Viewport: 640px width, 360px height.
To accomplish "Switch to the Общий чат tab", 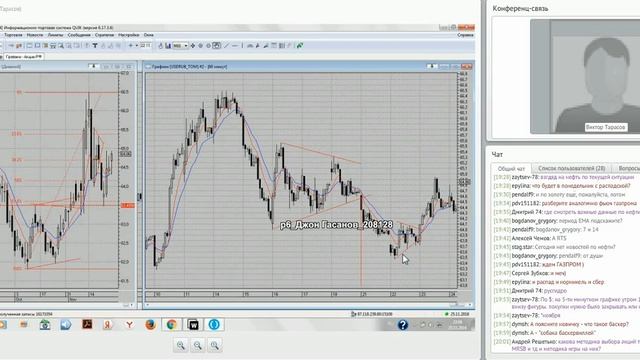I will (x=511, y=168).
